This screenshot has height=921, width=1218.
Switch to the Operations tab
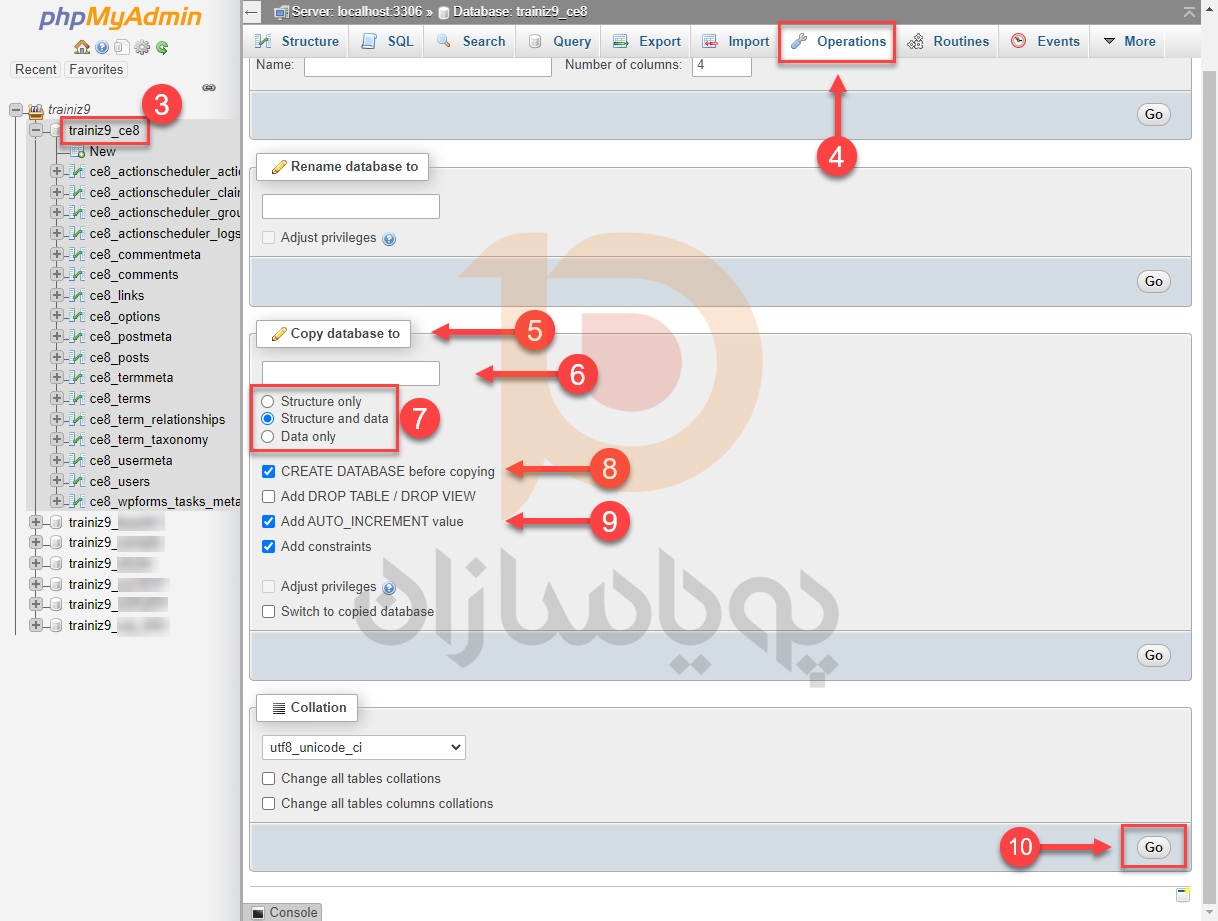tap(838, 41)
